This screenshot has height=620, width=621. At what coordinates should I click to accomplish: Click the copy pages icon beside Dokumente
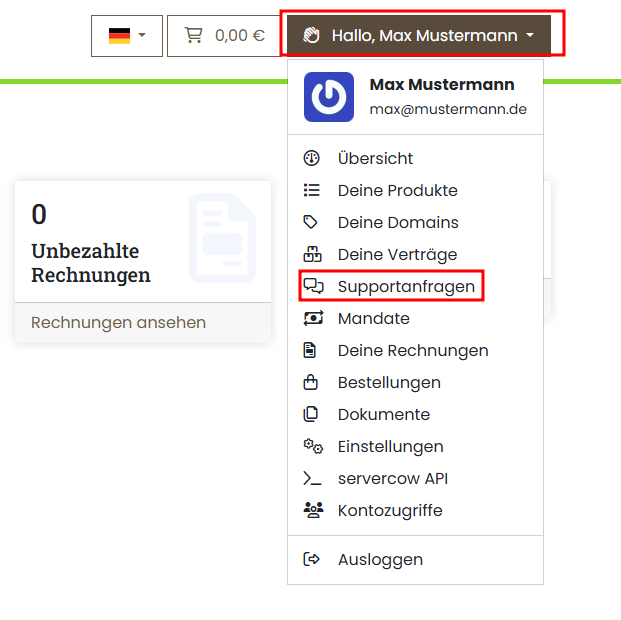[310, 414]
